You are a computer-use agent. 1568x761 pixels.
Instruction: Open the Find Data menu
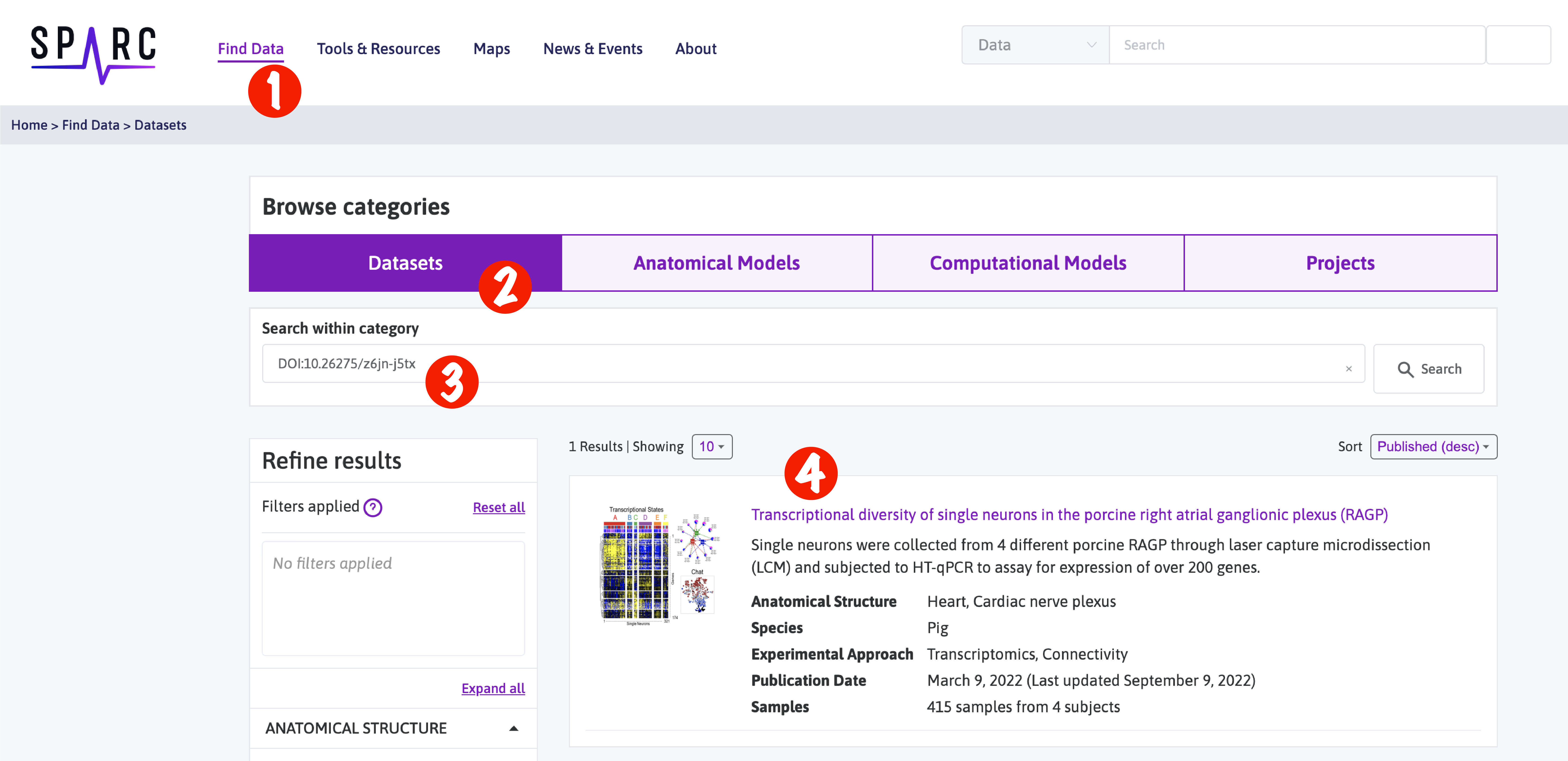click(x=250, y=49)
